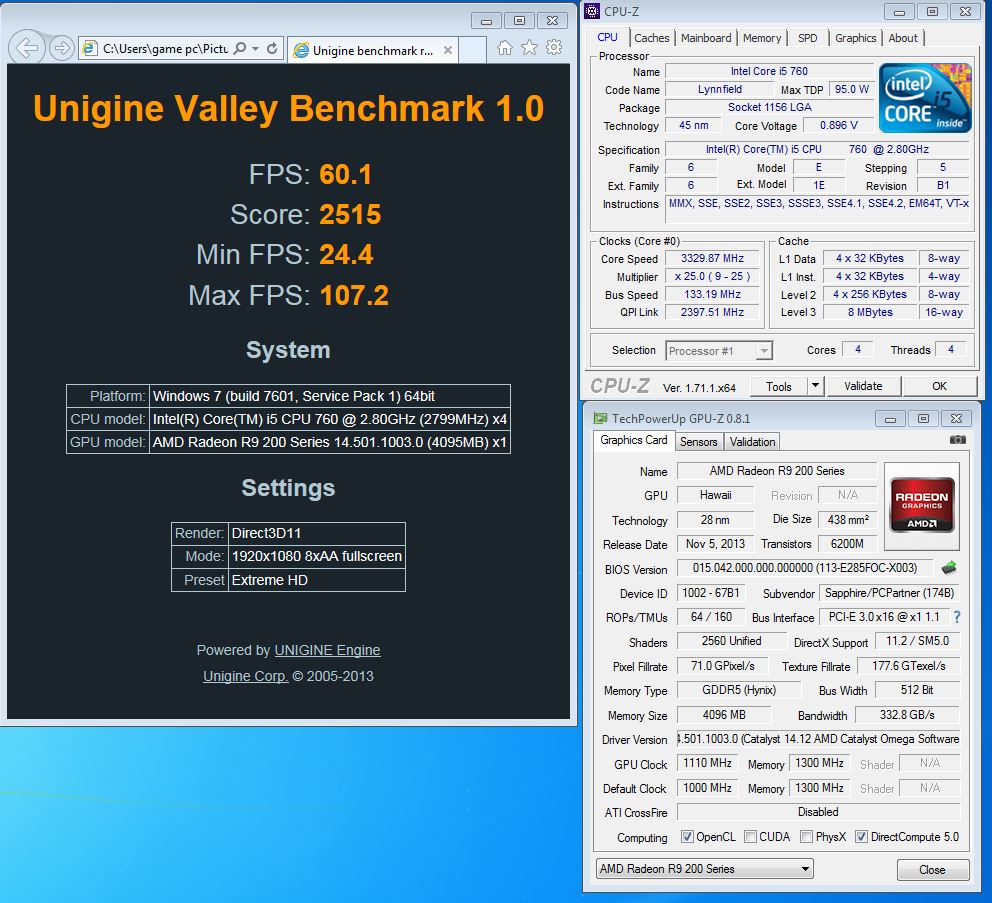The height and width of the screenshot is (903, 992).
Task: Open the Unigine Corp. link
Action: pos(245,676)
